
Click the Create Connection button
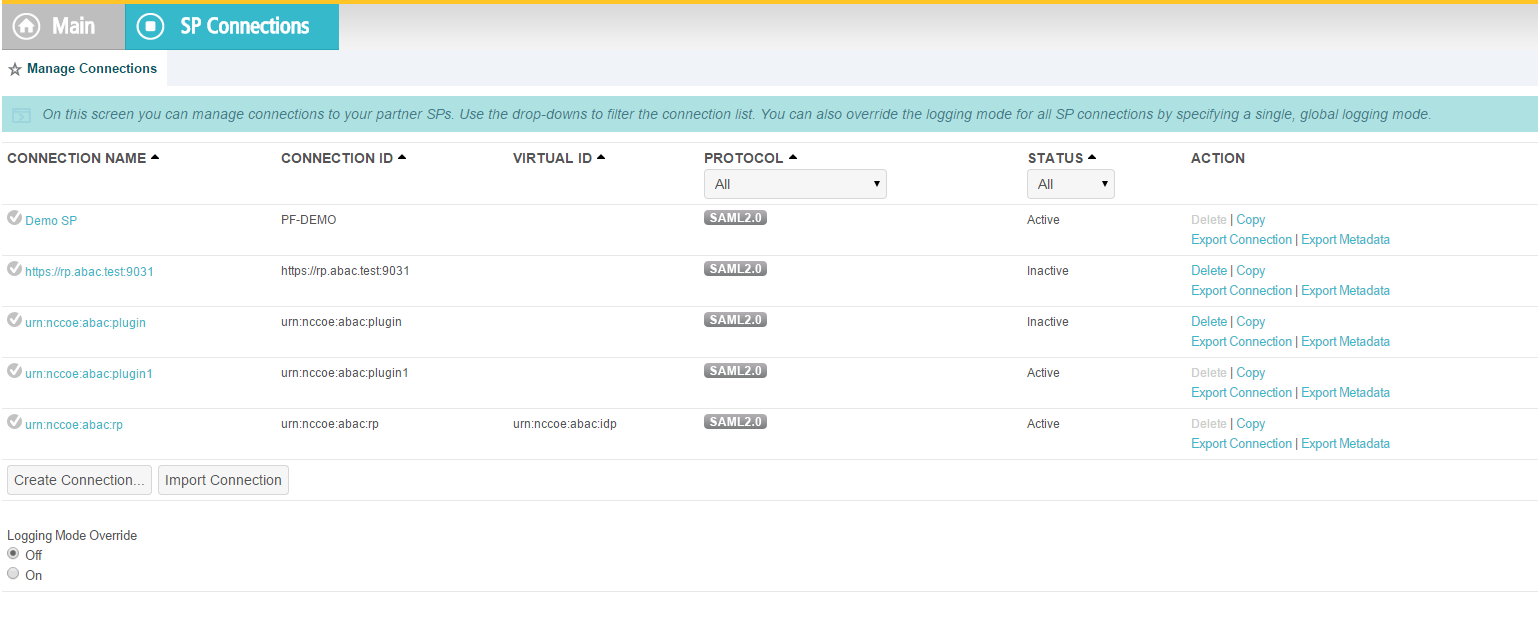(79, 480)
